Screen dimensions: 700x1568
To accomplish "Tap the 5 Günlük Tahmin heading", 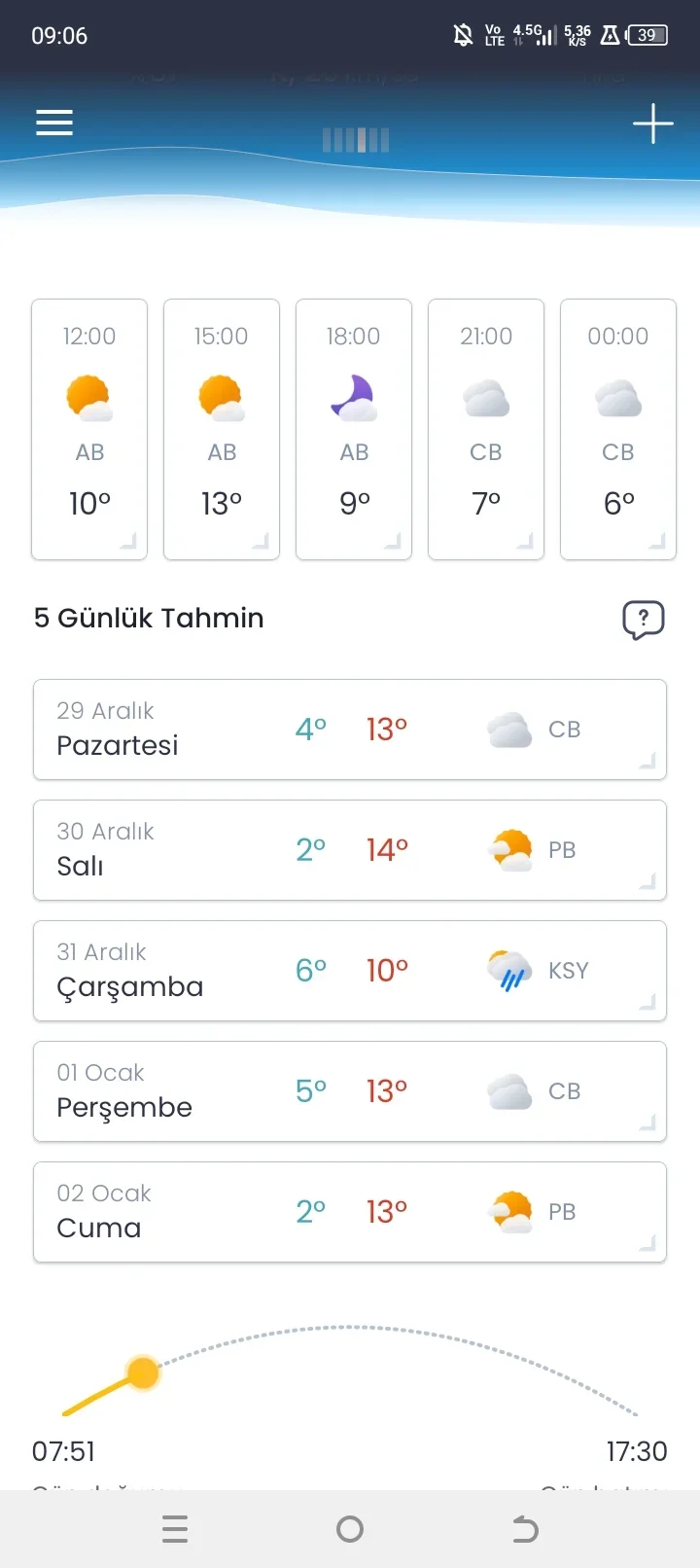I will click(x=149, y=618).
